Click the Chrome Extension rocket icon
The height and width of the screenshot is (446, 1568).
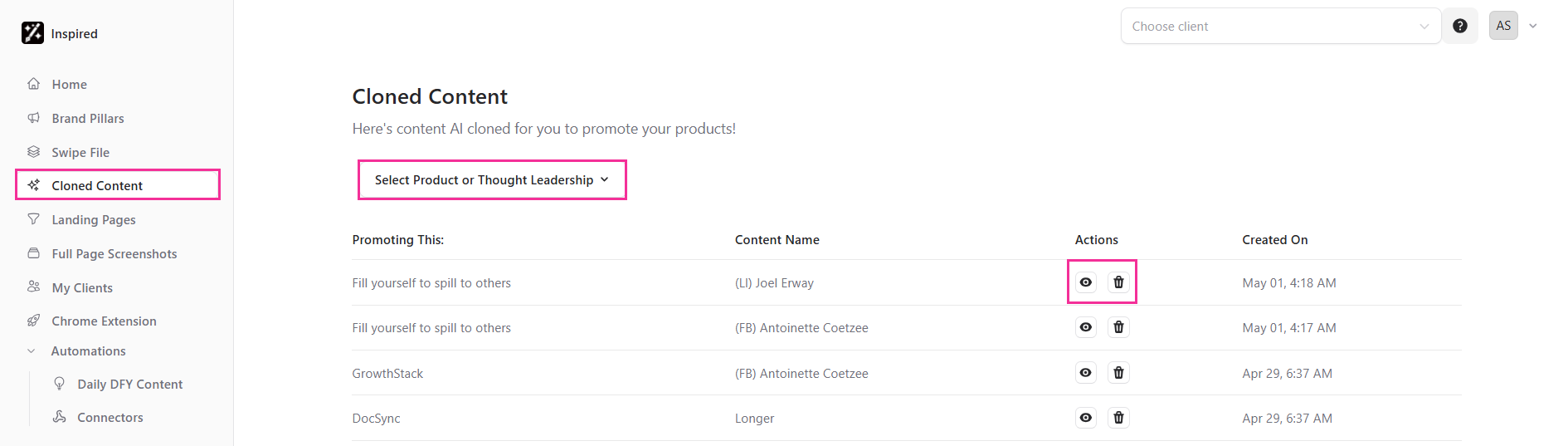click(x=34, y=321)
